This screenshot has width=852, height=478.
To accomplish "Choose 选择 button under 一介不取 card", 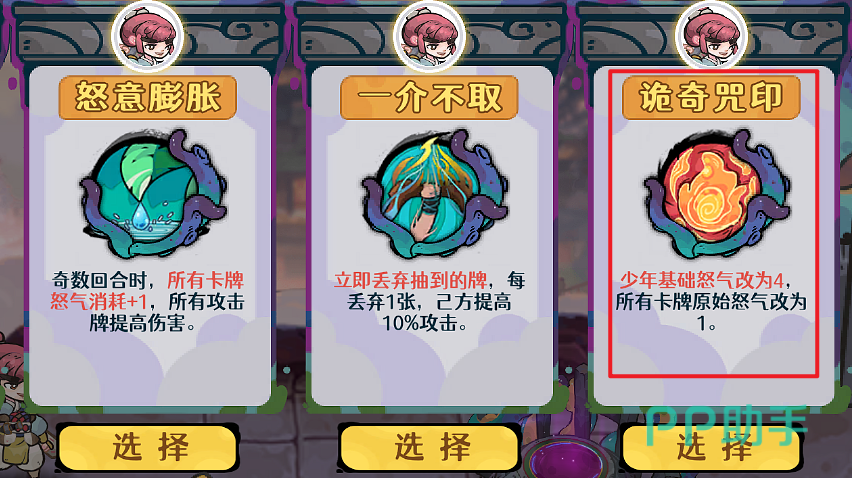I will 430,447.
